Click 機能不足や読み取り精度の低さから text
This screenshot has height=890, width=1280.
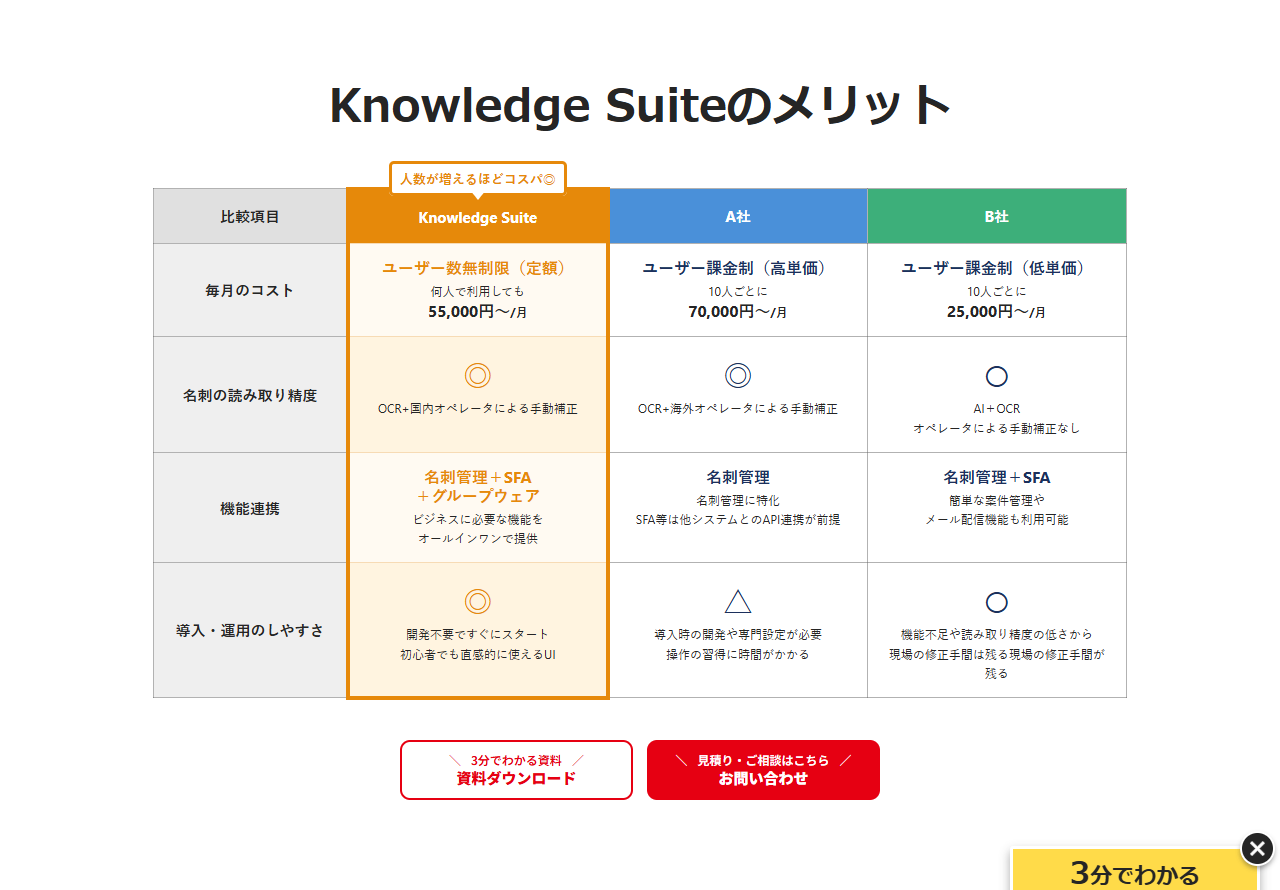tap(997, 634)
